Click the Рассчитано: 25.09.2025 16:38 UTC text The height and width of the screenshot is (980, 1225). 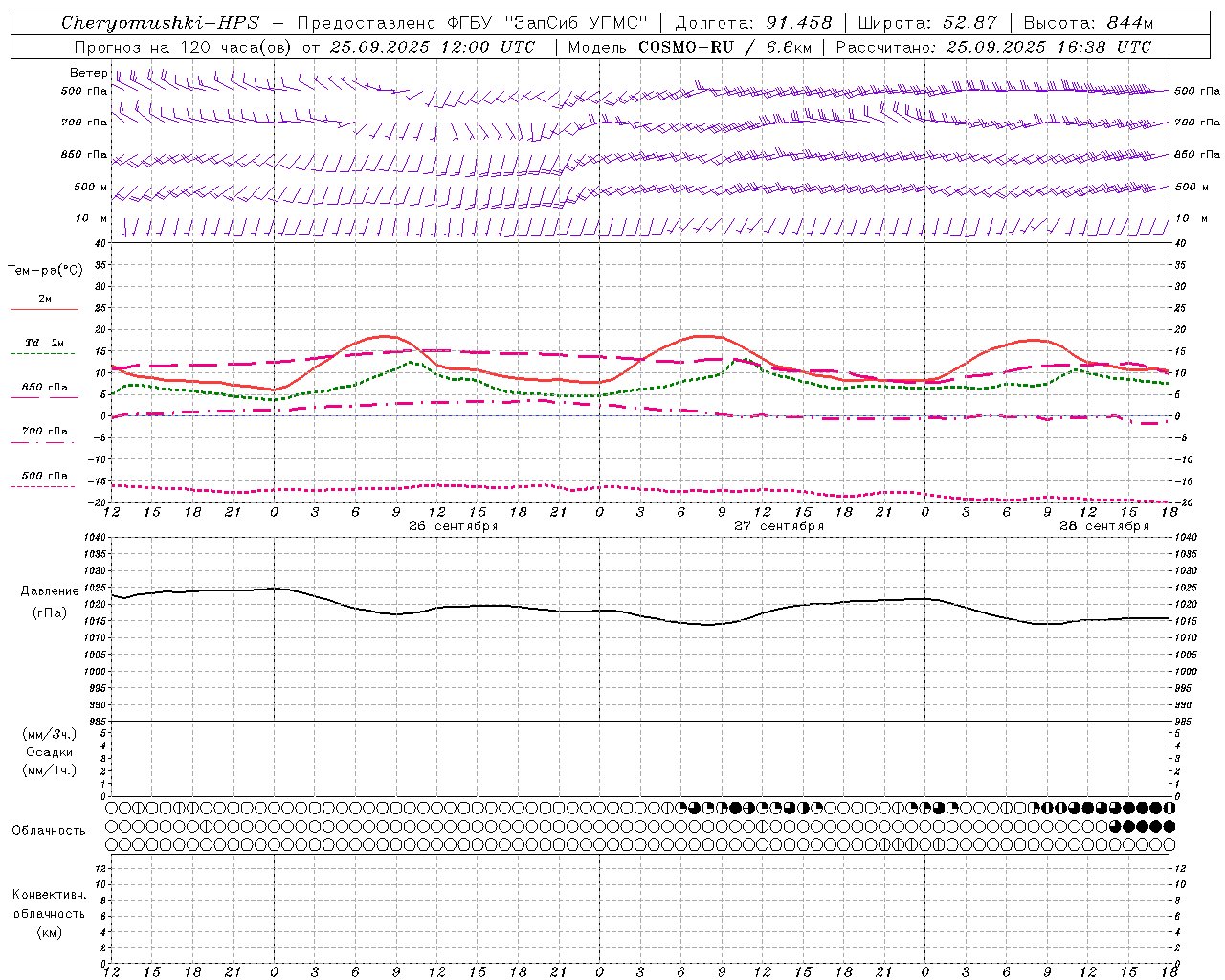993,47
